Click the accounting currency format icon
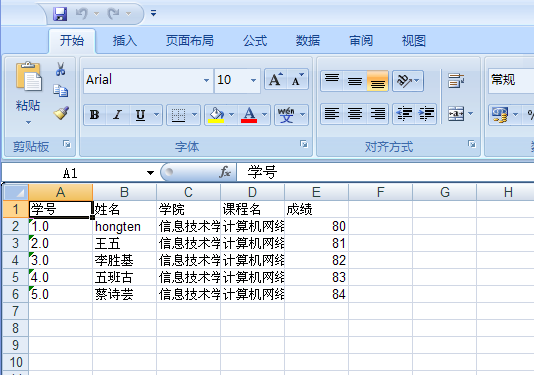This screenshot has width=534, height=375. coord(500,115)
